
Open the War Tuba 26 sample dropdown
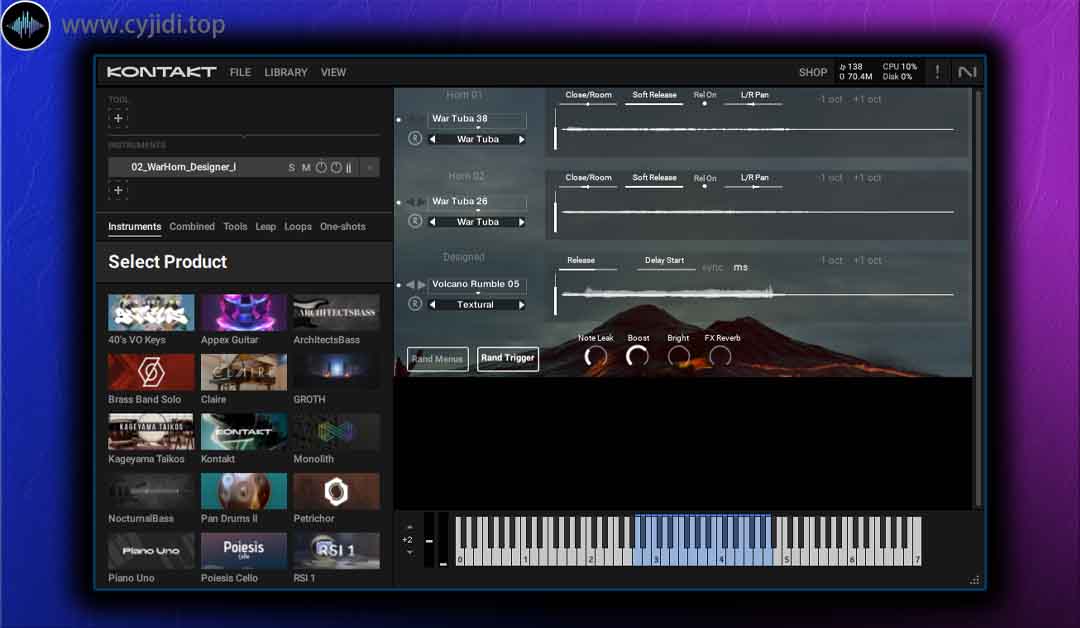click(x=477, y=202)
